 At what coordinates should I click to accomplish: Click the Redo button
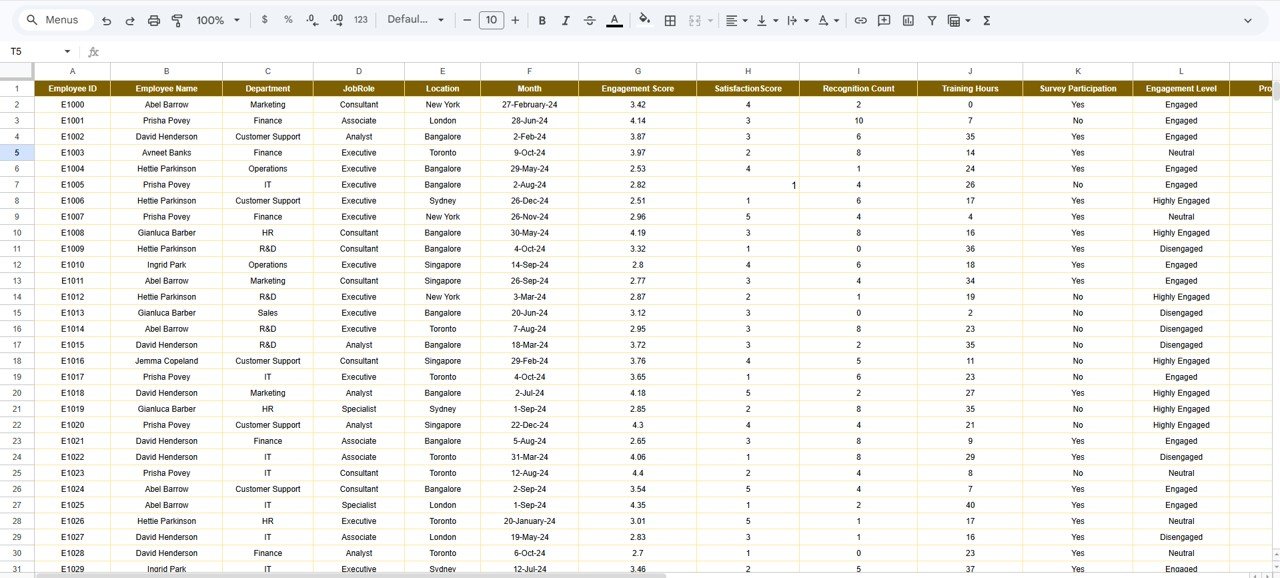(x=130, y=20)
